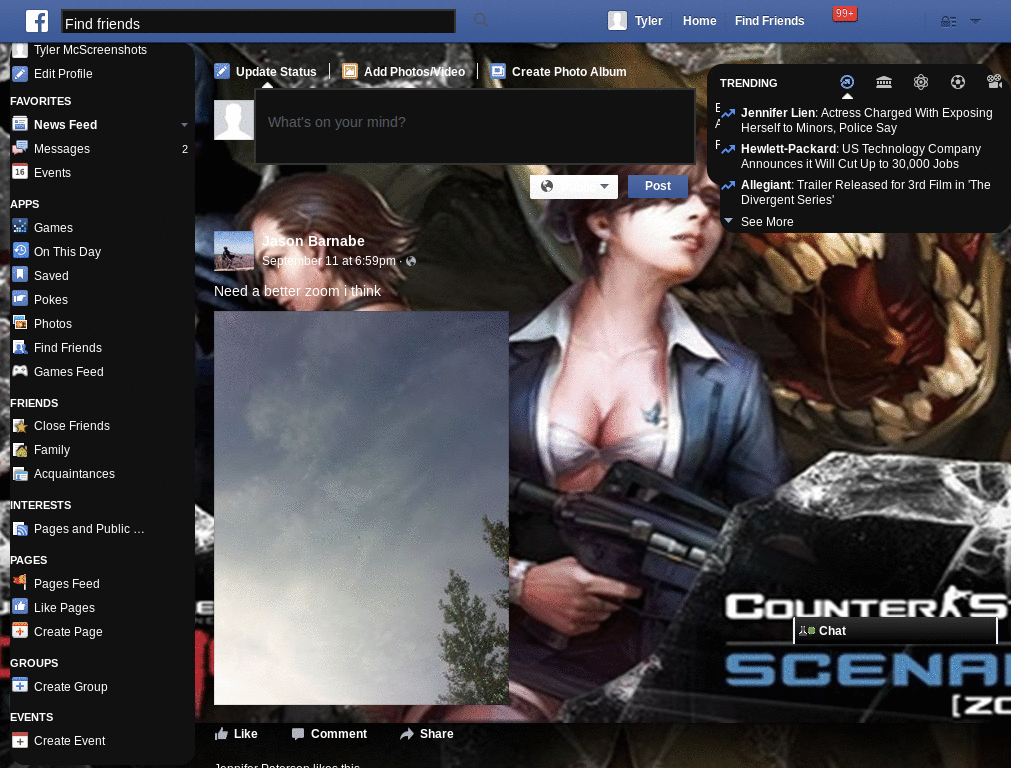
Task: Open the account menu dropdown arrow
Action: [975, 21]
